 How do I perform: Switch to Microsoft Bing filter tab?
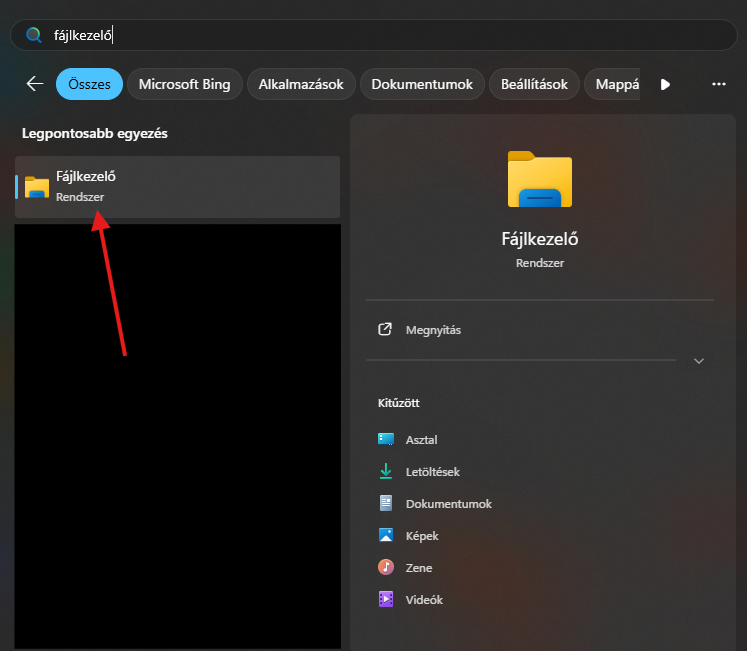point(184,84)
